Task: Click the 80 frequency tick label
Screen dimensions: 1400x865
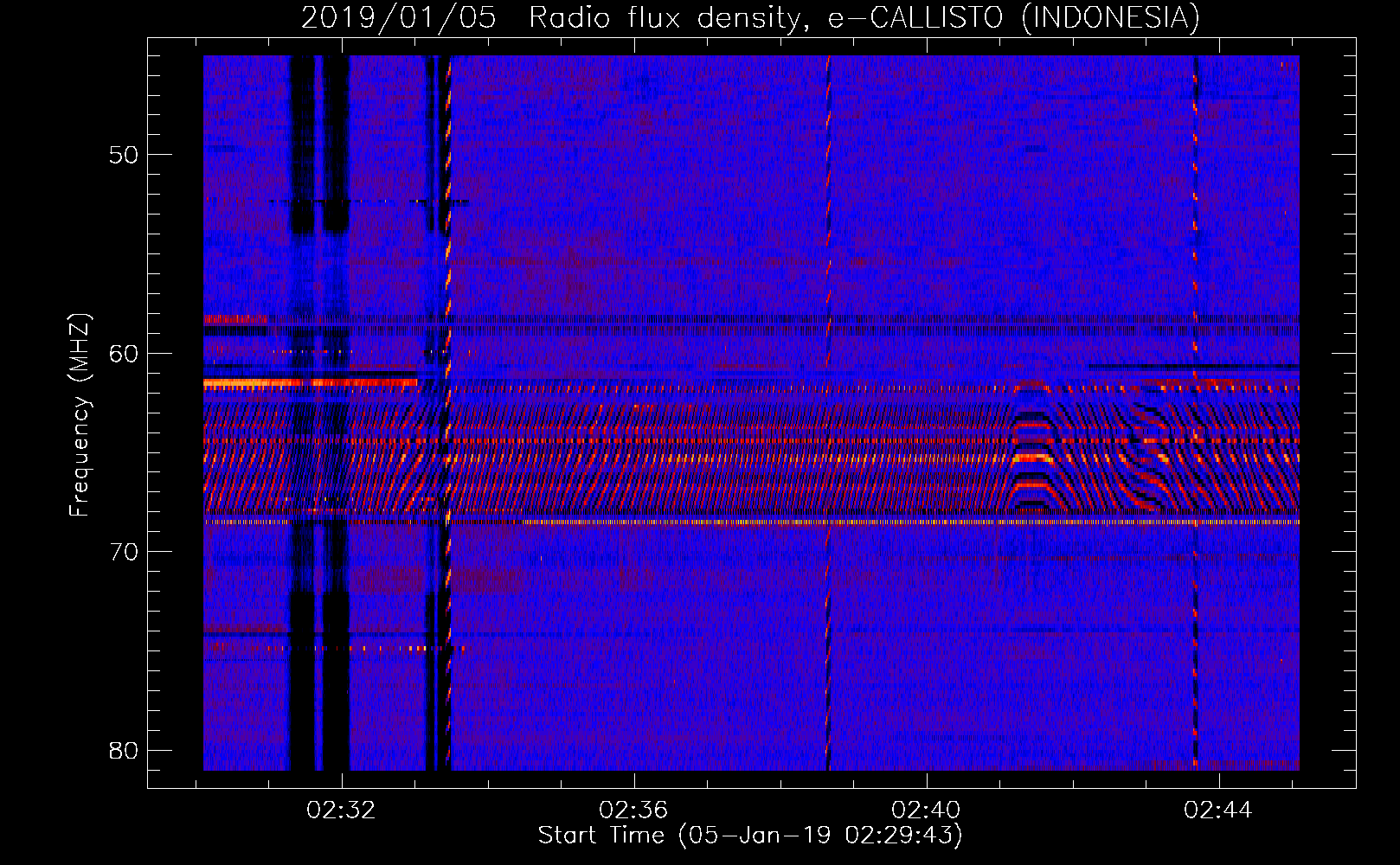Action: pyautogui.click(x=124, y=750)
